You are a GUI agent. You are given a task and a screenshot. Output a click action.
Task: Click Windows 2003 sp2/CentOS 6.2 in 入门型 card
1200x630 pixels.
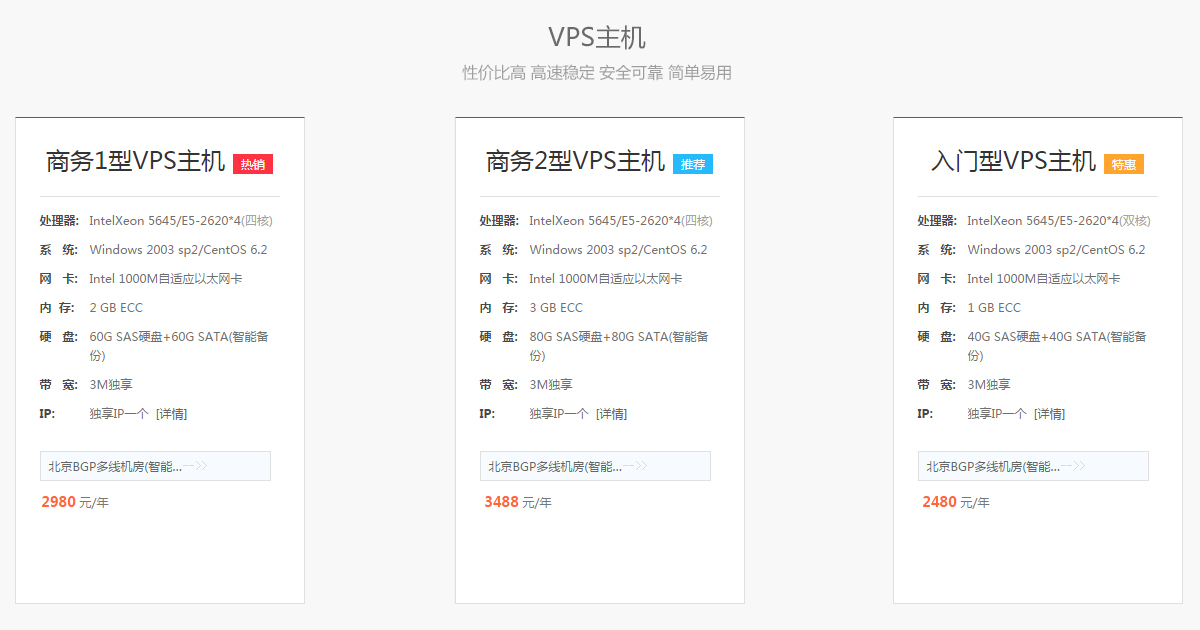pyautogui.click(x=1056, y=250)
